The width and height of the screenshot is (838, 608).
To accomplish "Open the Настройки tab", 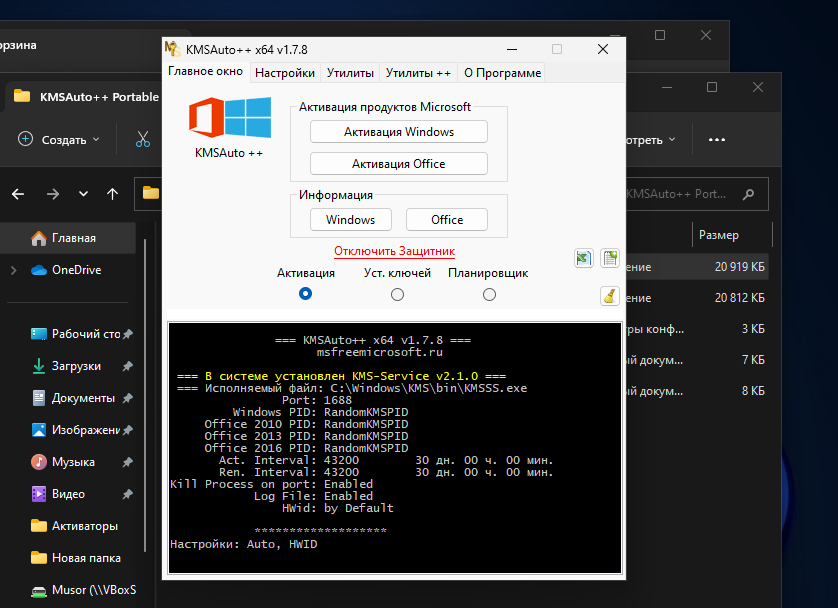I will (285, 73).
